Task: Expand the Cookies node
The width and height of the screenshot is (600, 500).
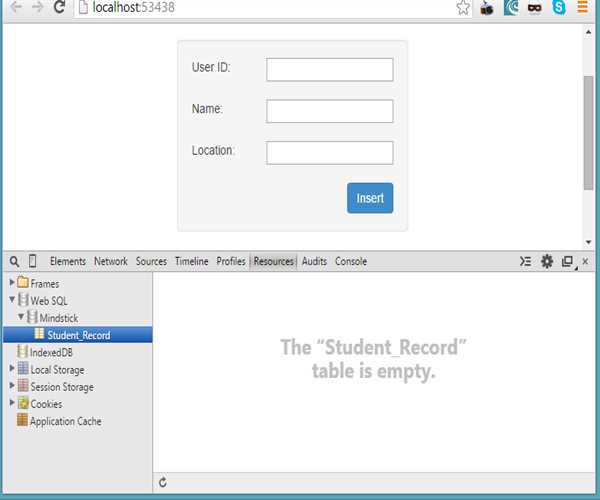Action: 12,404
